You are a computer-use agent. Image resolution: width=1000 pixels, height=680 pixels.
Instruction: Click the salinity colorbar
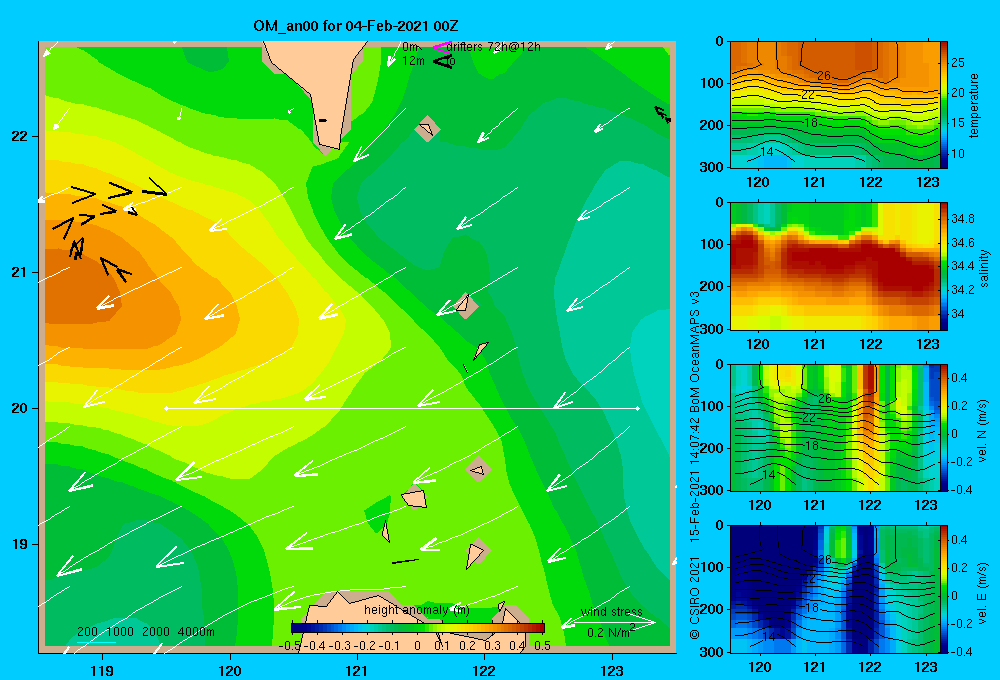pos(944,267)
